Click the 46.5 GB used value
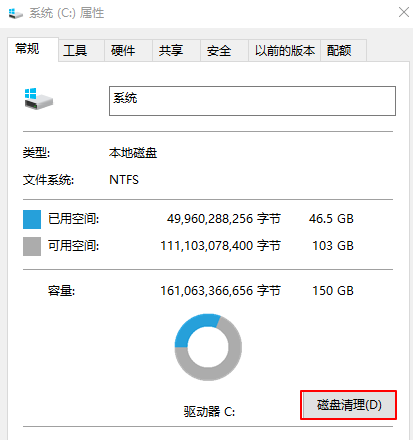 [331, 219]
